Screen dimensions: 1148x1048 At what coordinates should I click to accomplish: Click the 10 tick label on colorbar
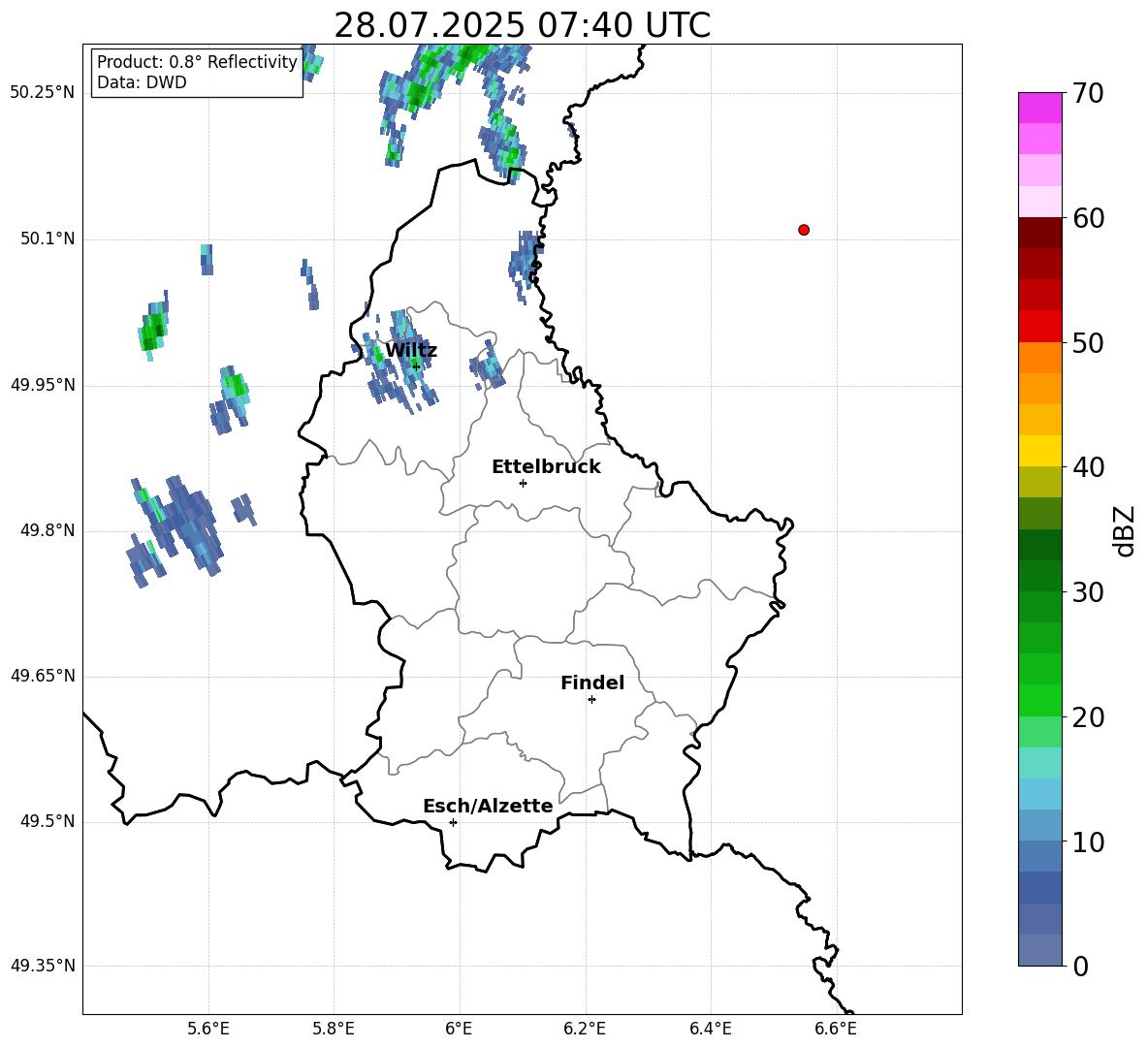(x=1088, y=842)
